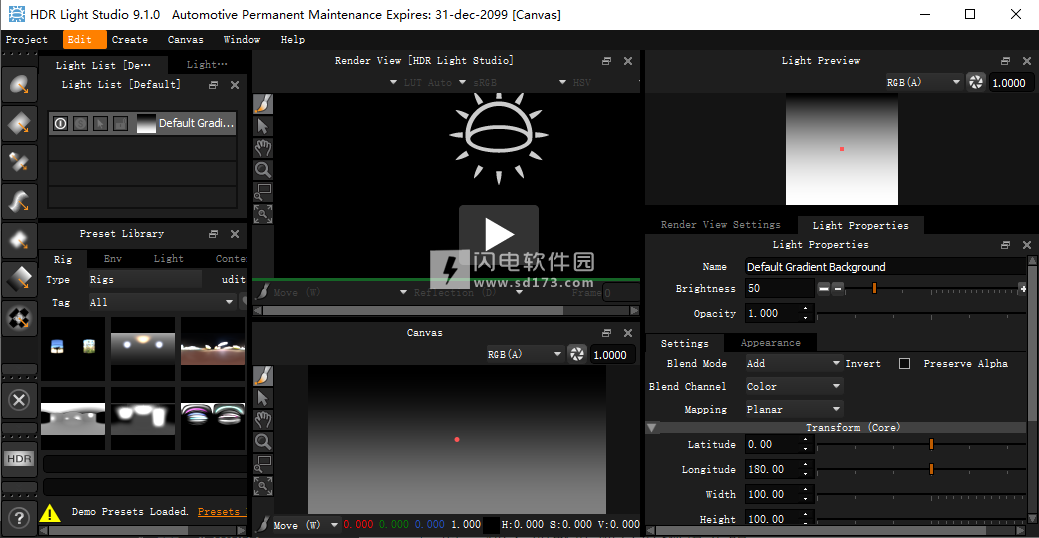Open the Create menu
Viewport: 1039px width, 538px height.
point(130,40)
